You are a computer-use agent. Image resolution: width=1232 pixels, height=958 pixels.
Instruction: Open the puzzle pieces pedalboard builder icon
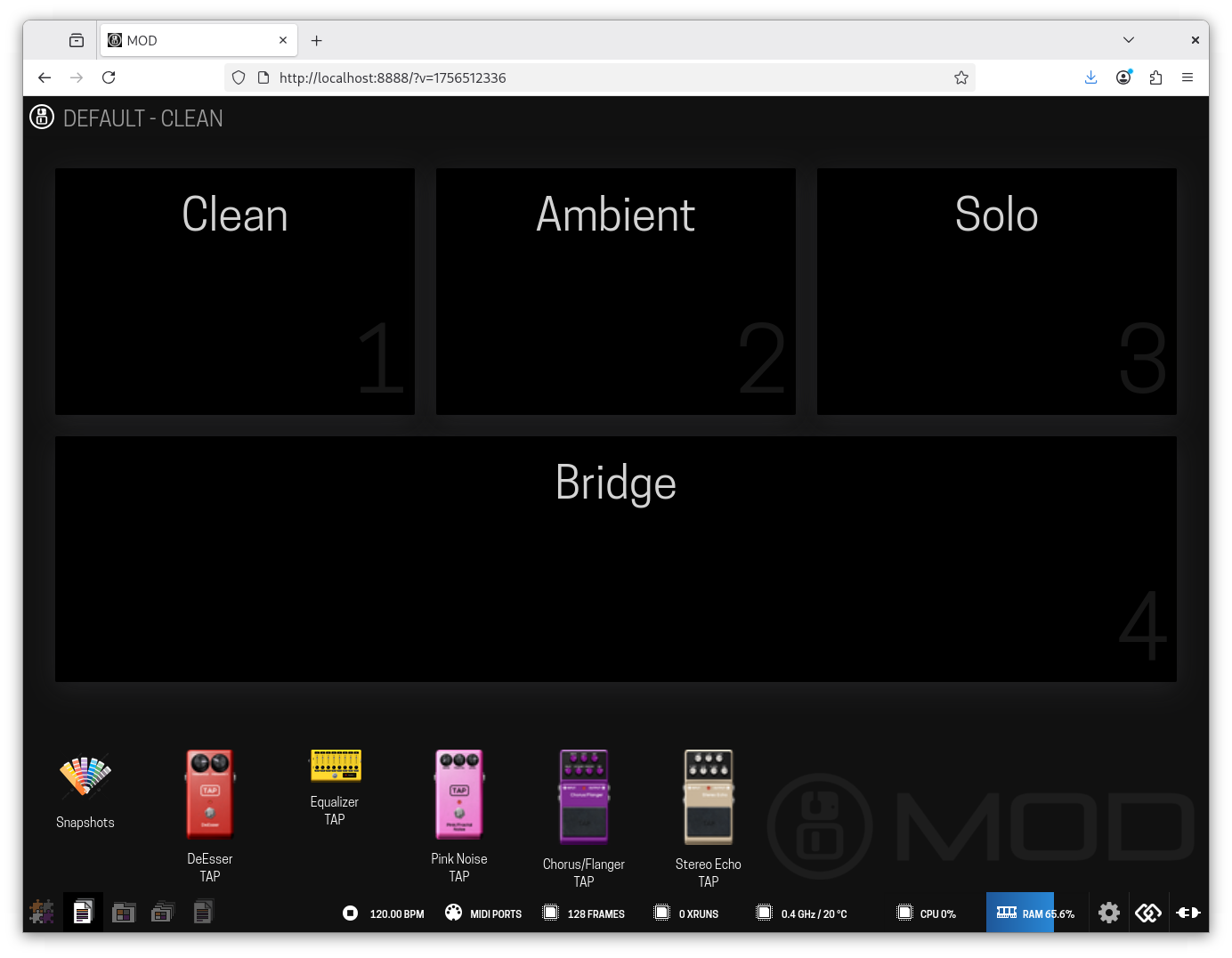point(42,912)
